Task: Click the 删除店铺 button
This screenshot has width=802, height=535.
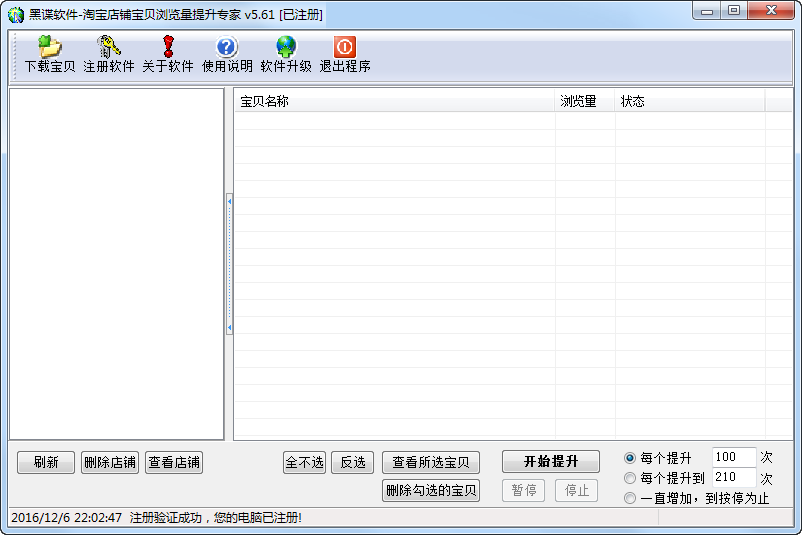Action: pos(110,462)
